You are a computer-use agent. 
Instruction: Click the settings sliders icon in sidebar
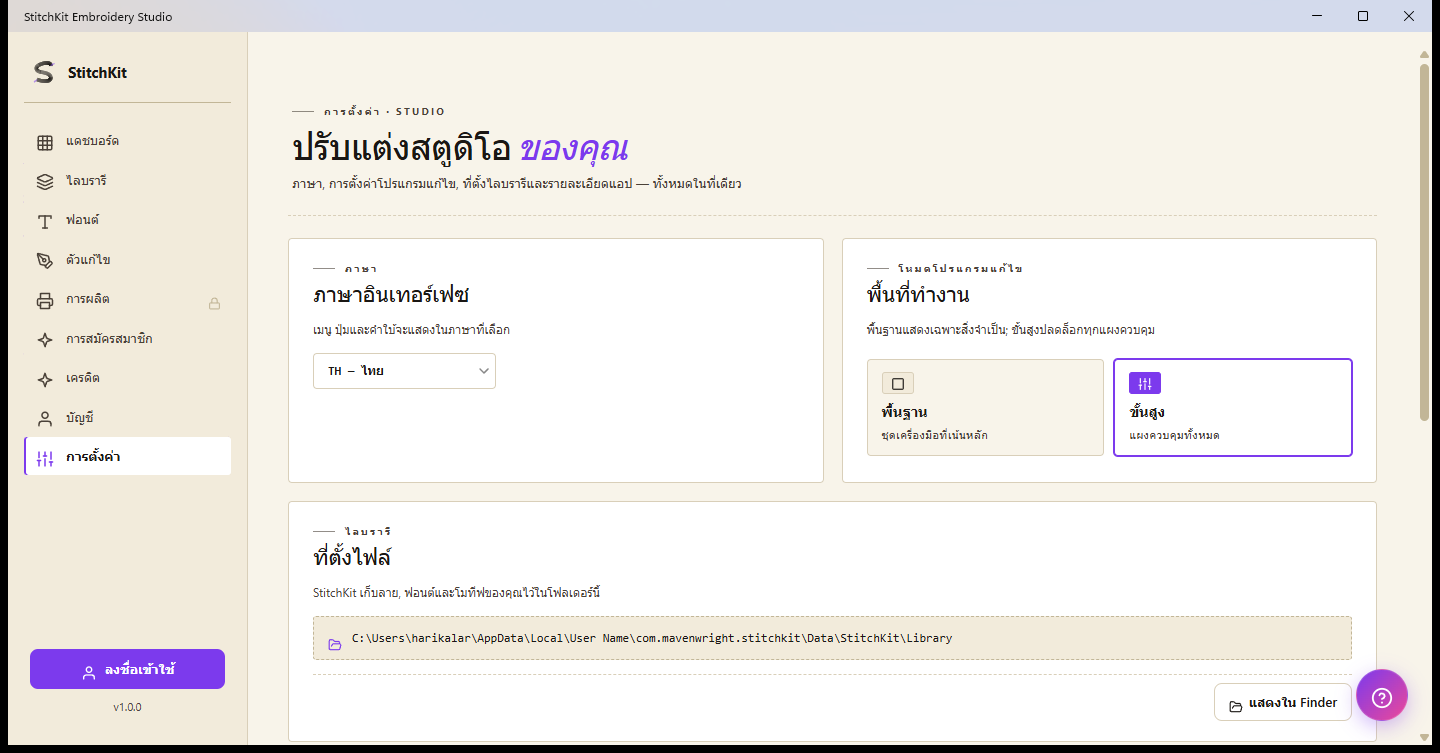click(45, 458)
